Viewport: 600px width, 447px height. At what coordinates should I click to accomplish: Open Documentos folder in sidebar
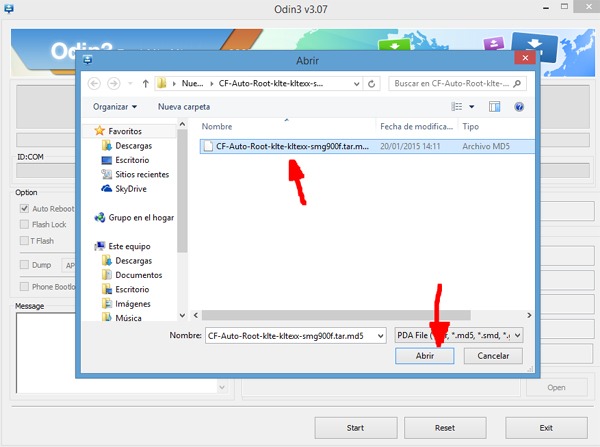pyautogui.click(x=139, y=275)
